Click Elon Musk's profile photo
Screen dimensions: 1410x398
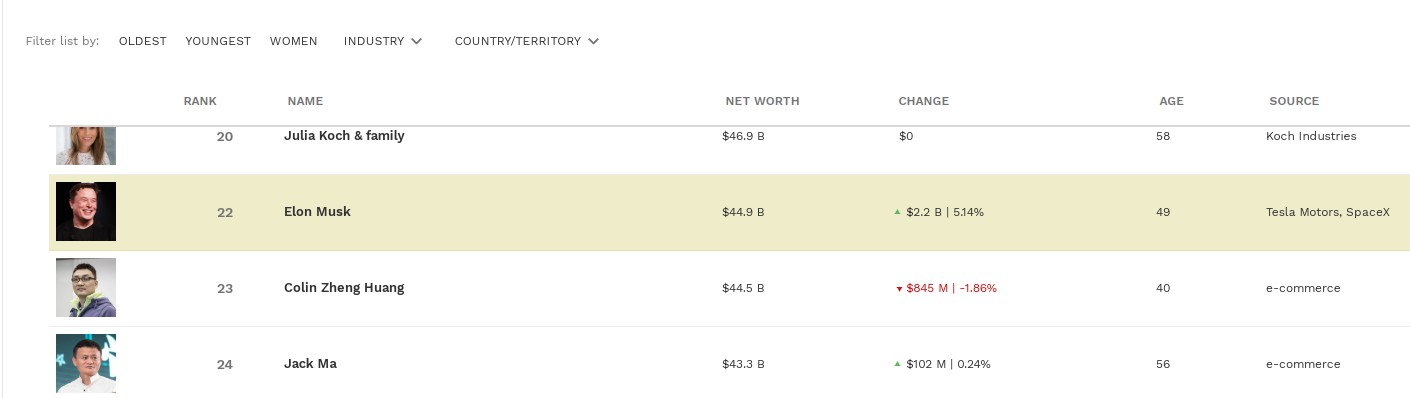pos(86,211)
